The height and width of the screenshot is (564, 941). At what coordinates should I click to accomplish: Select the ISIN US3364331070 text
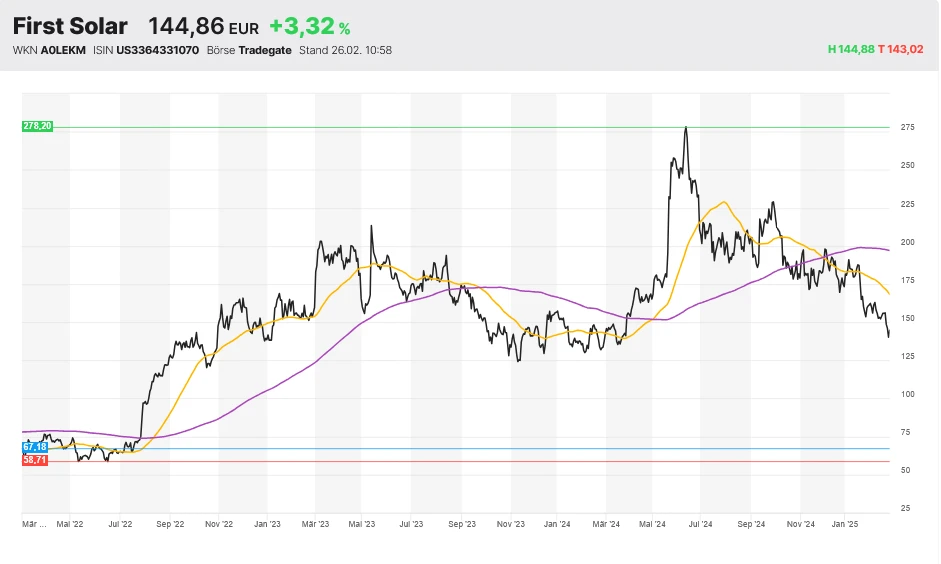coord(157,50)
